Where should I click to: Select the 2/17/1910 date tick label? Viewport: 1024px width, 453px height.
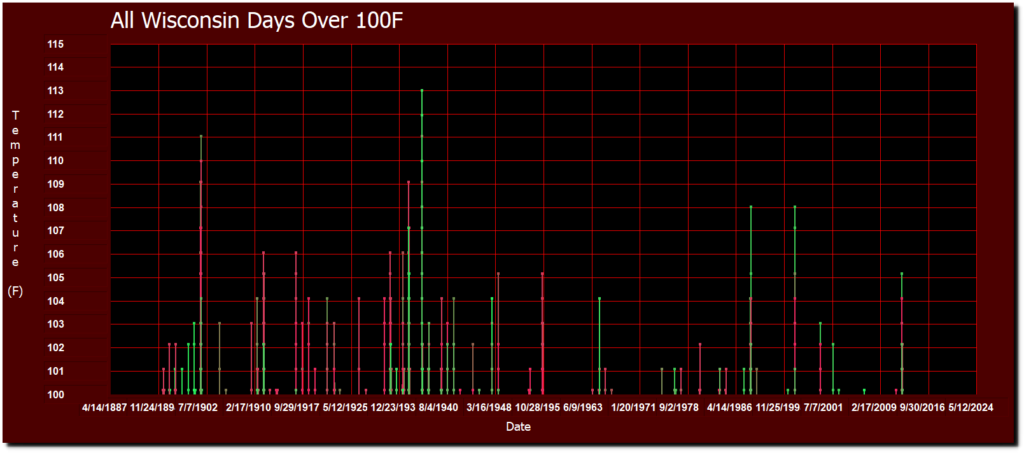pos(249,408)
